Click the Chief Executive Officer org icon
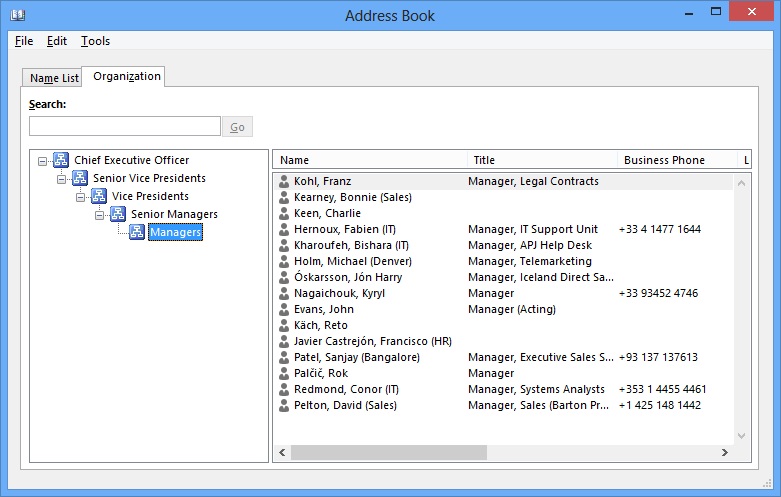The width and height of the screenshot is (781, 497). (x=61, y=160)
